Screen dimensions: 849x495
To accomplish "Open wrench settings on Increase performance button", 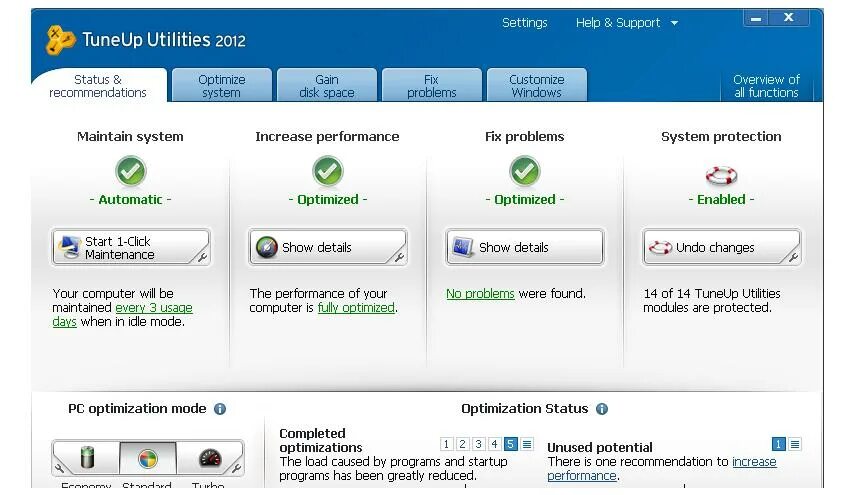I will pos(400,257).
